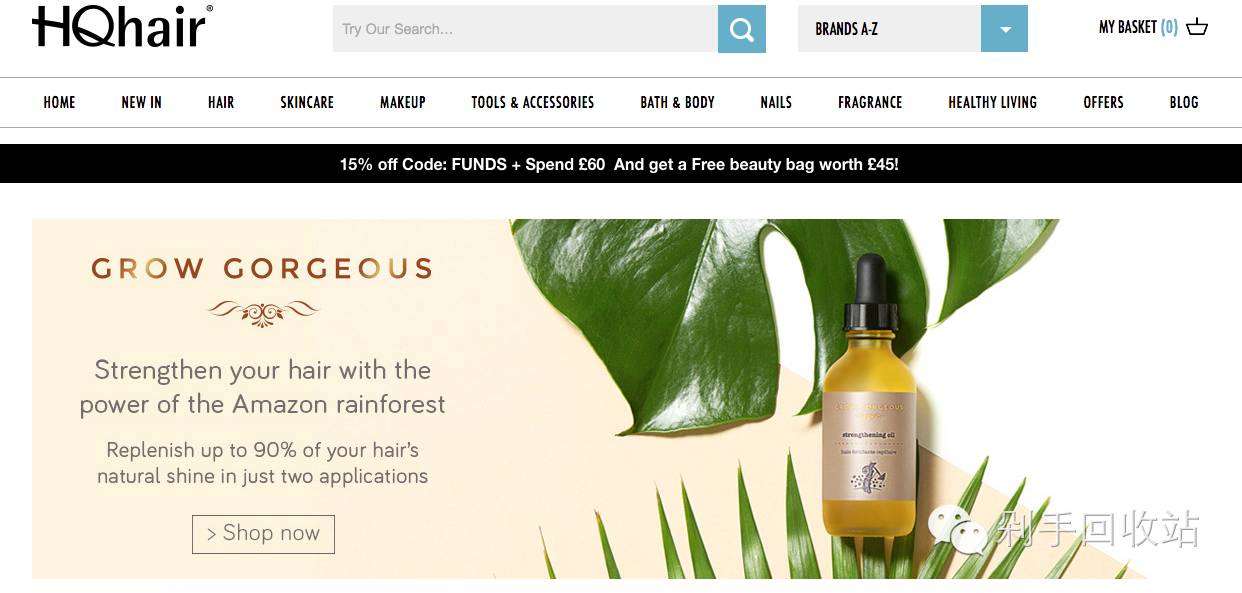Screen dimensions: 1242x593
Task: Click the HQhair logo
Action: click(122, 26)
